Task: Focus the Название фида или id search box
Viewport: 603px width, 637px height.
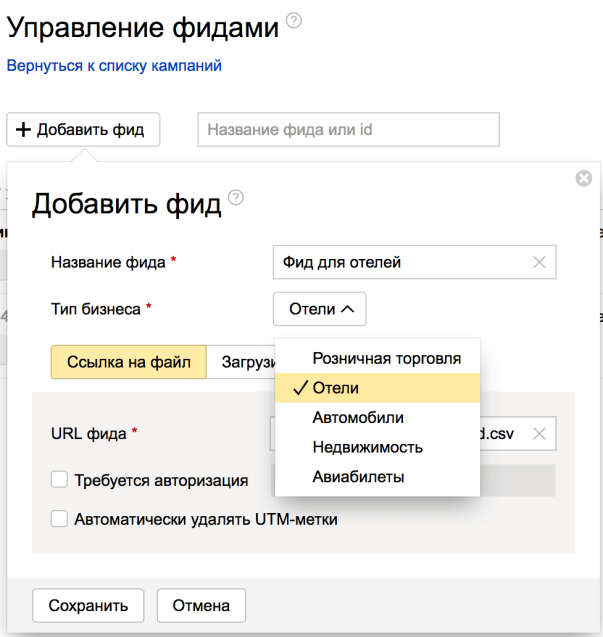Action: point(349,130)
